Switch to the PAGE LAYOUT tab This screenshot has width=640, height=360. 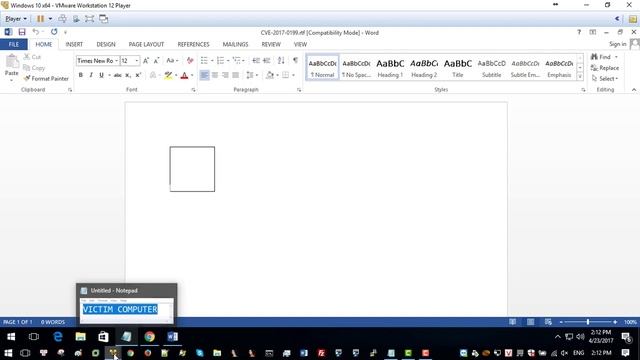(146, 44)
